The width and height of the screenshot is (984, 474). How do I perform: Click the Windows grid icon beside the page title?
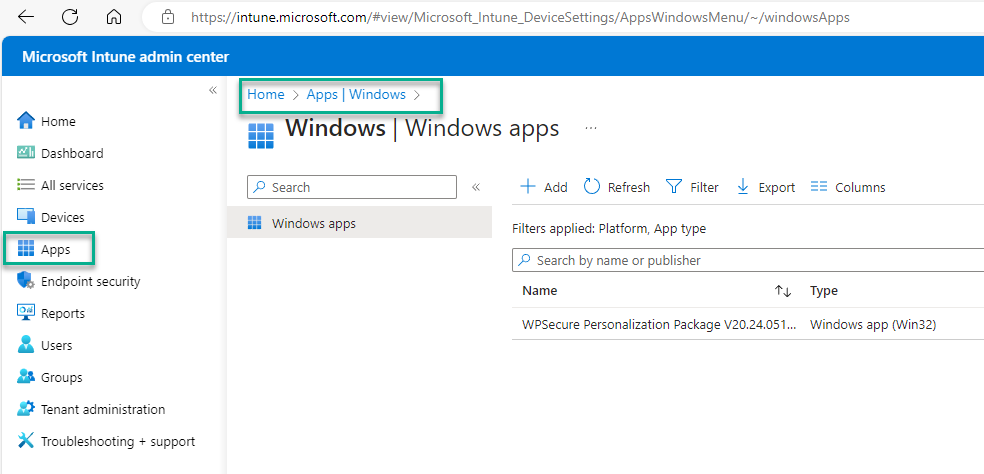(261, 136)
